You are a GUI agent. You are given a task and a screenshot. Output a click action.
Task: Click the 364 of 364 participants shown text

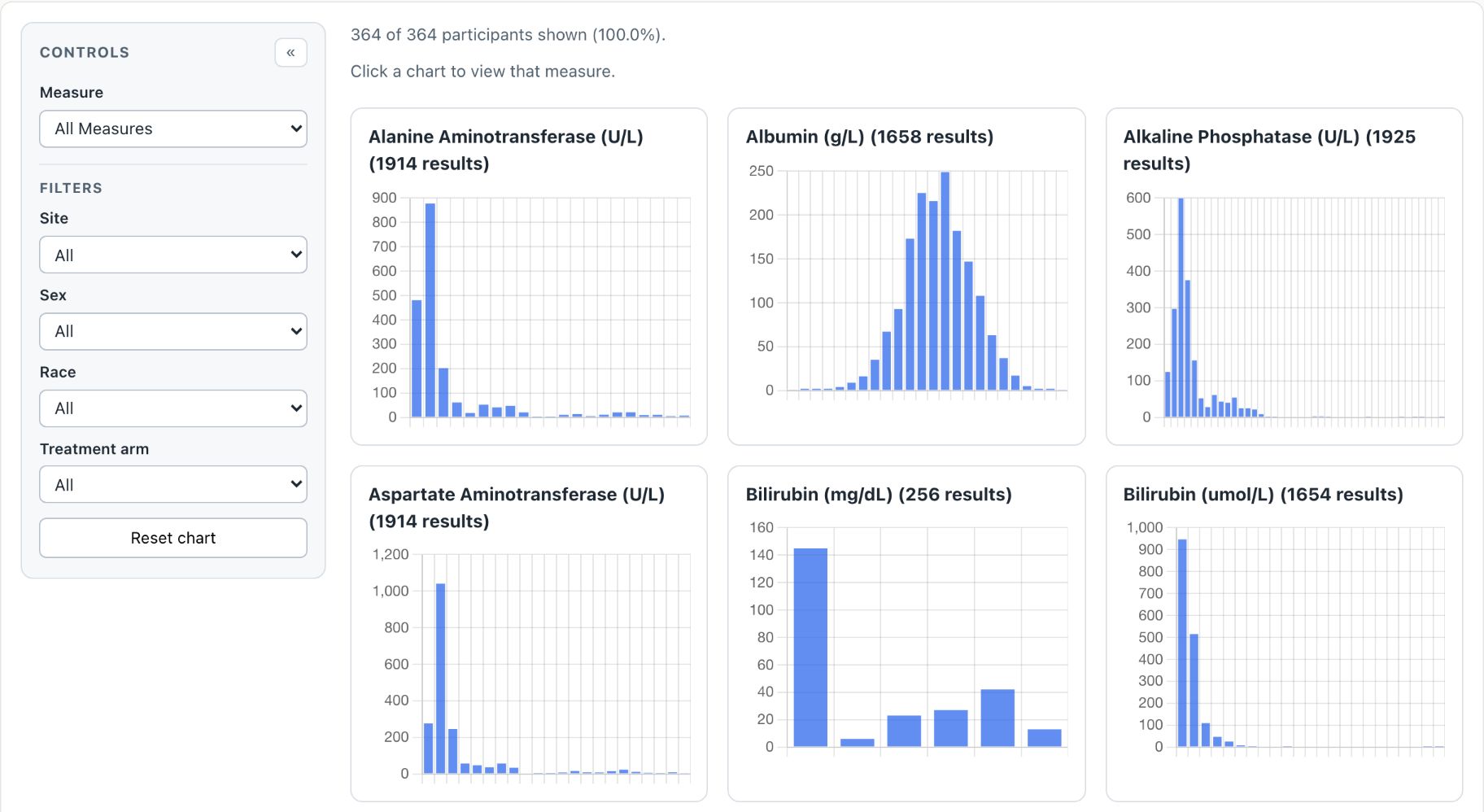pyautogui.click(x=508, y=35)
